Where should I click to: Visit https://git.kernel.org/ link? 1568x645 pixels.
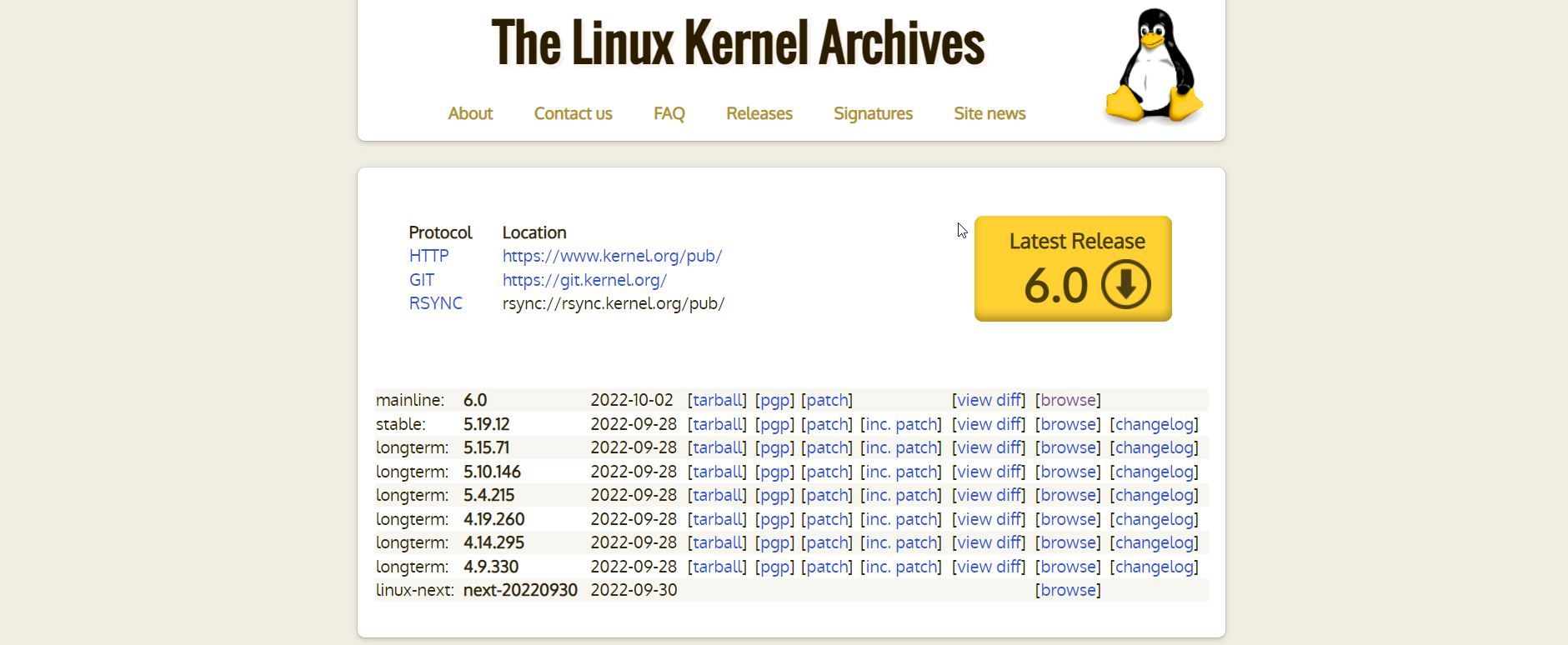(584, 280)
